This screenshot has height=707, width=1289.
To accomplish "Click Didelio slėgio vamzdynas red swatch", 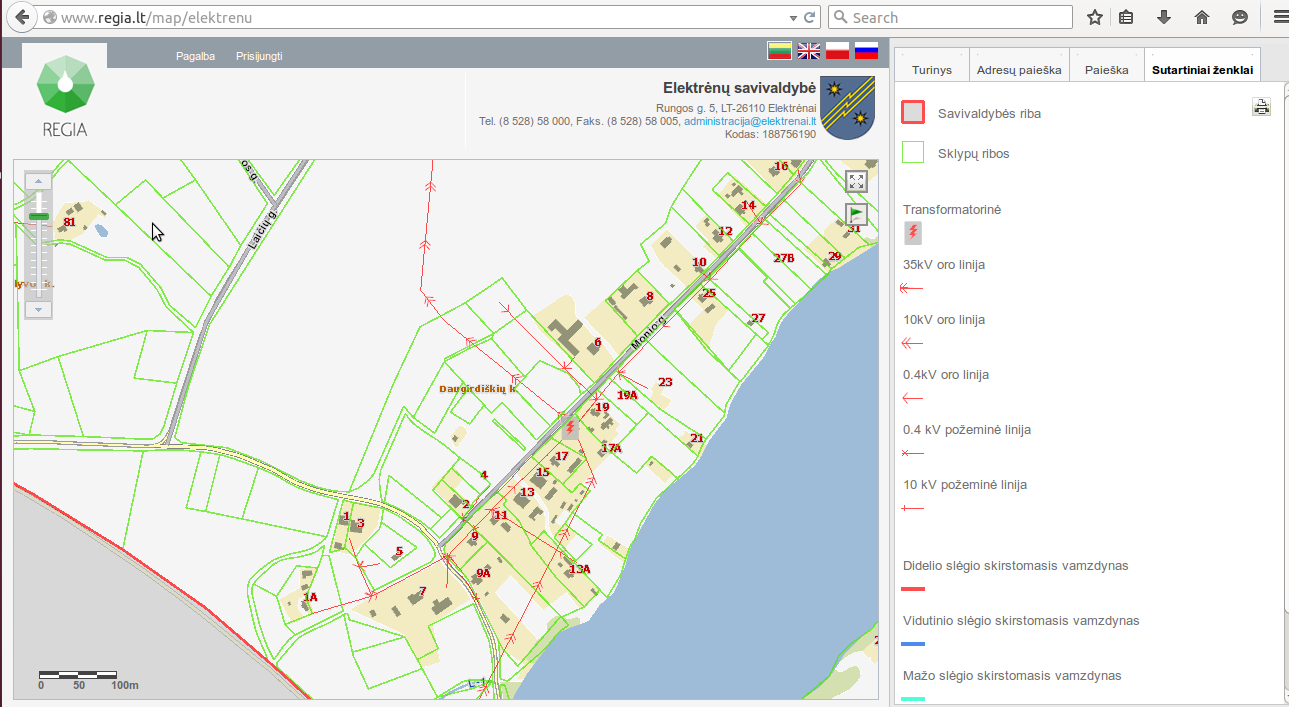I will point(913,589).
